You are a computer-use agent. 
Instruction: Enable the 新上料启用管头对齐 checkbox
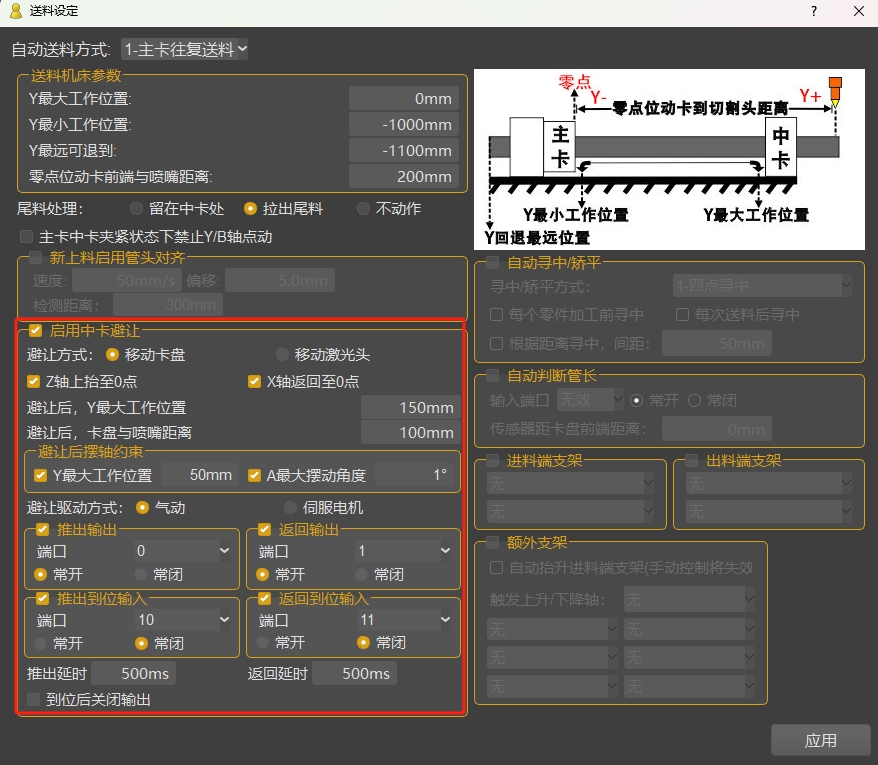tap(36, 258)
